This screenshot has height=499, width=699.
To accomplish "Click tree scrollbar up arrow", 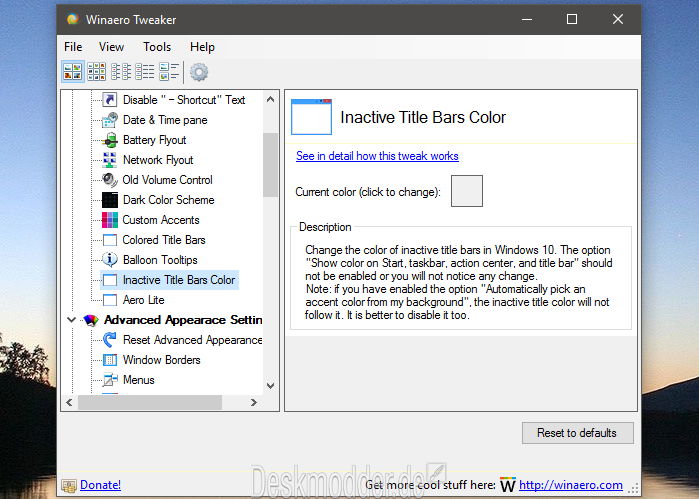I will coord(270,99).
